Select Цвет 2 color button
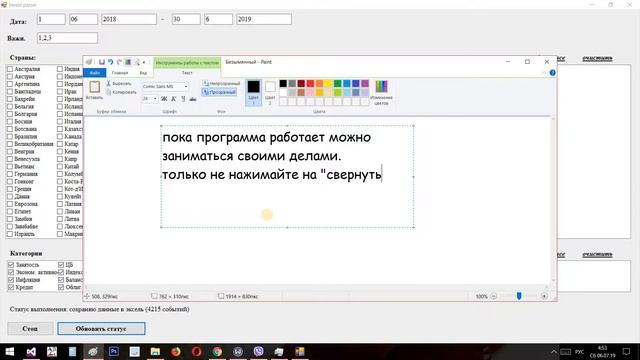Screen dimensions: 640x360 coord(270,92)
